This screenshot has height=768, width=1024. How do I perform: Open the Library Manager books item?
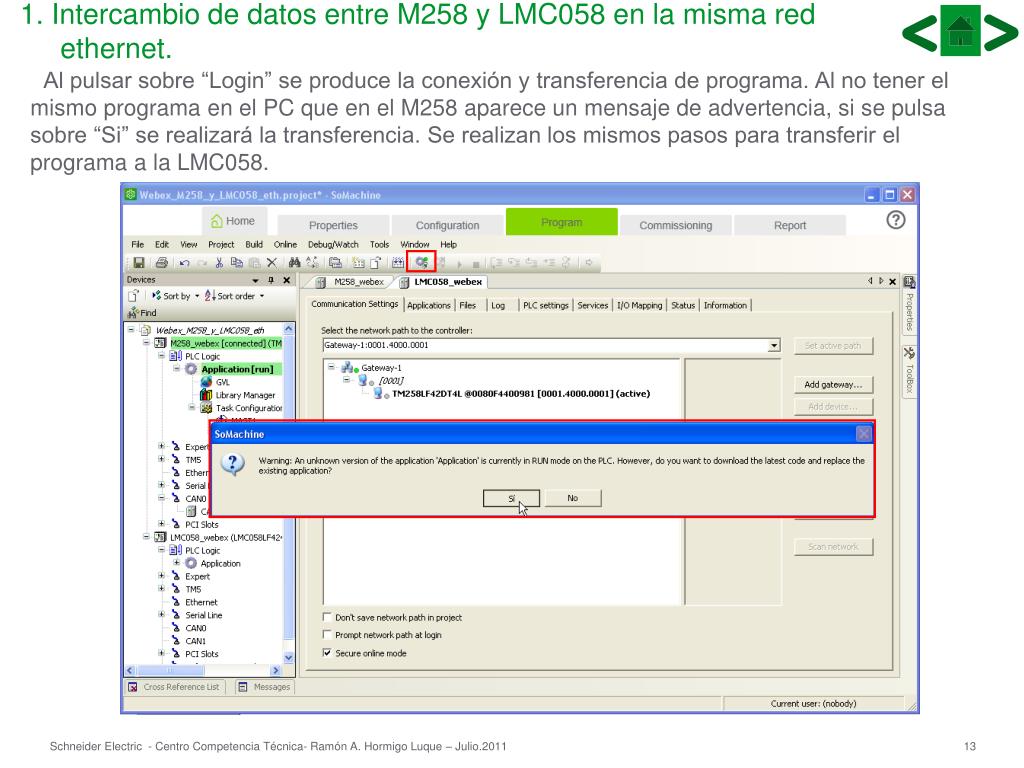(x=206, y=395)
